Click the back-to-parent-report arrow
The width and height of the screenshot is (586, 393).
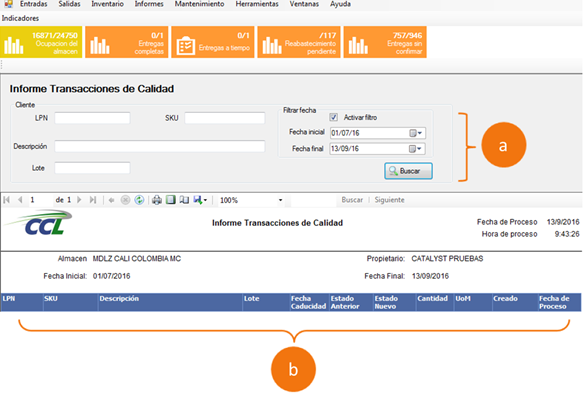(111, 200)
